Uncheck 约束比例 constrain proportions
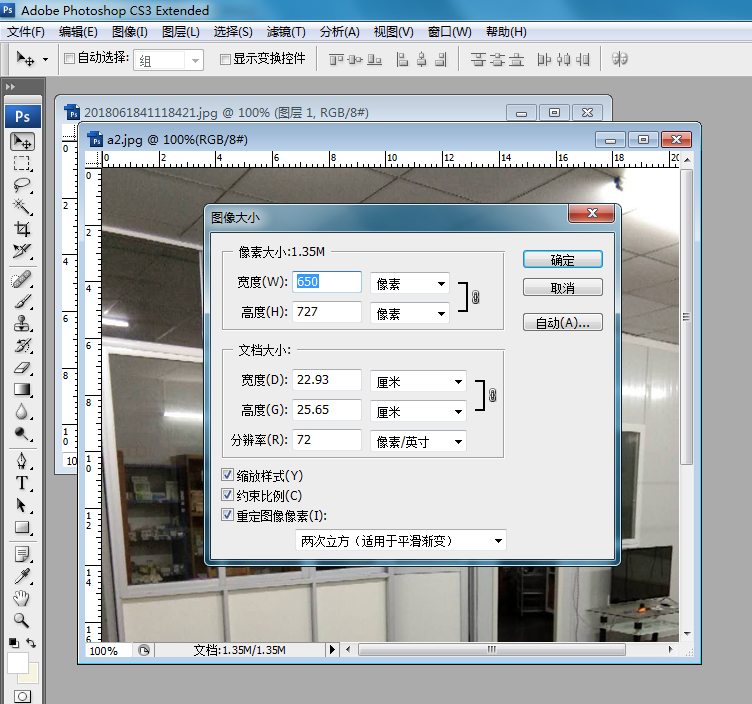Image resolution: width=752 pixels, height=704 pixels. click(x=227, y=496)
